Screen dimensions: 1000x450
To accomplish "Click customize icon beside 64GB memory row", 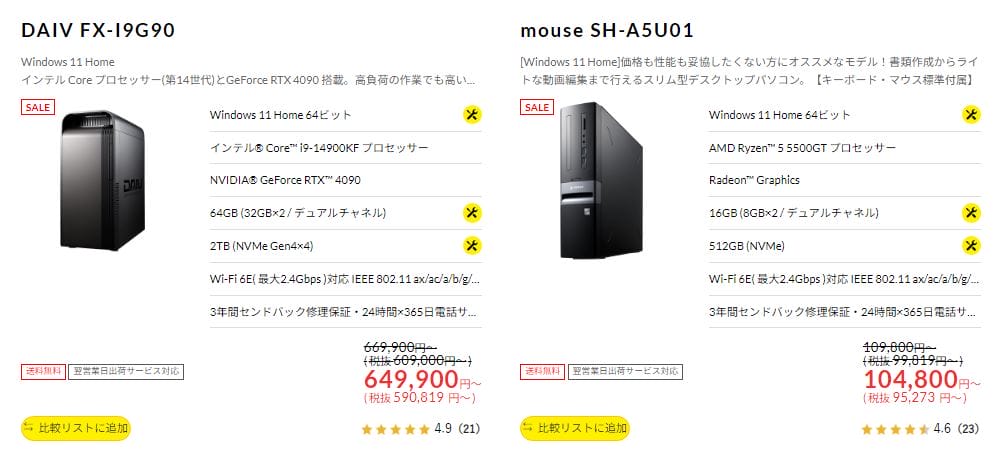I will [472, 213].
